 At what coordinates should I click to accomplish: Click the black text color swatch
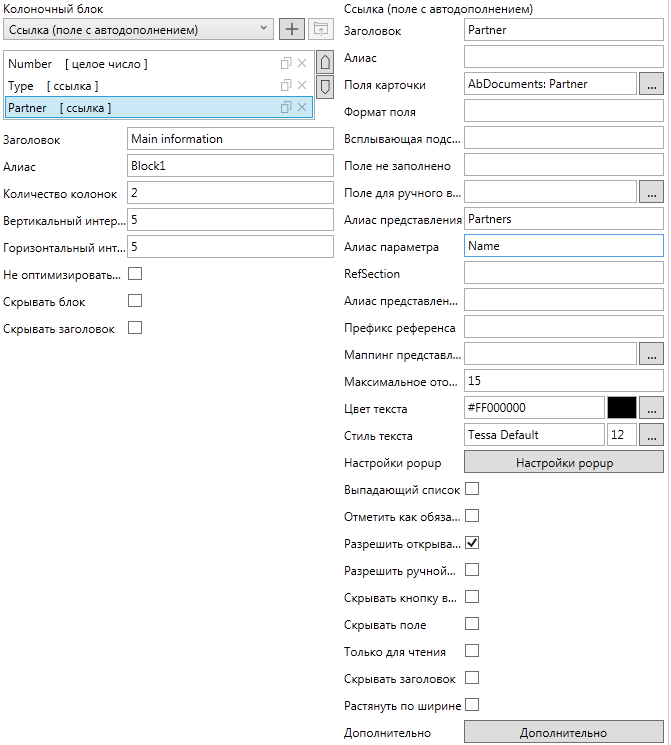tap(621, 408)
